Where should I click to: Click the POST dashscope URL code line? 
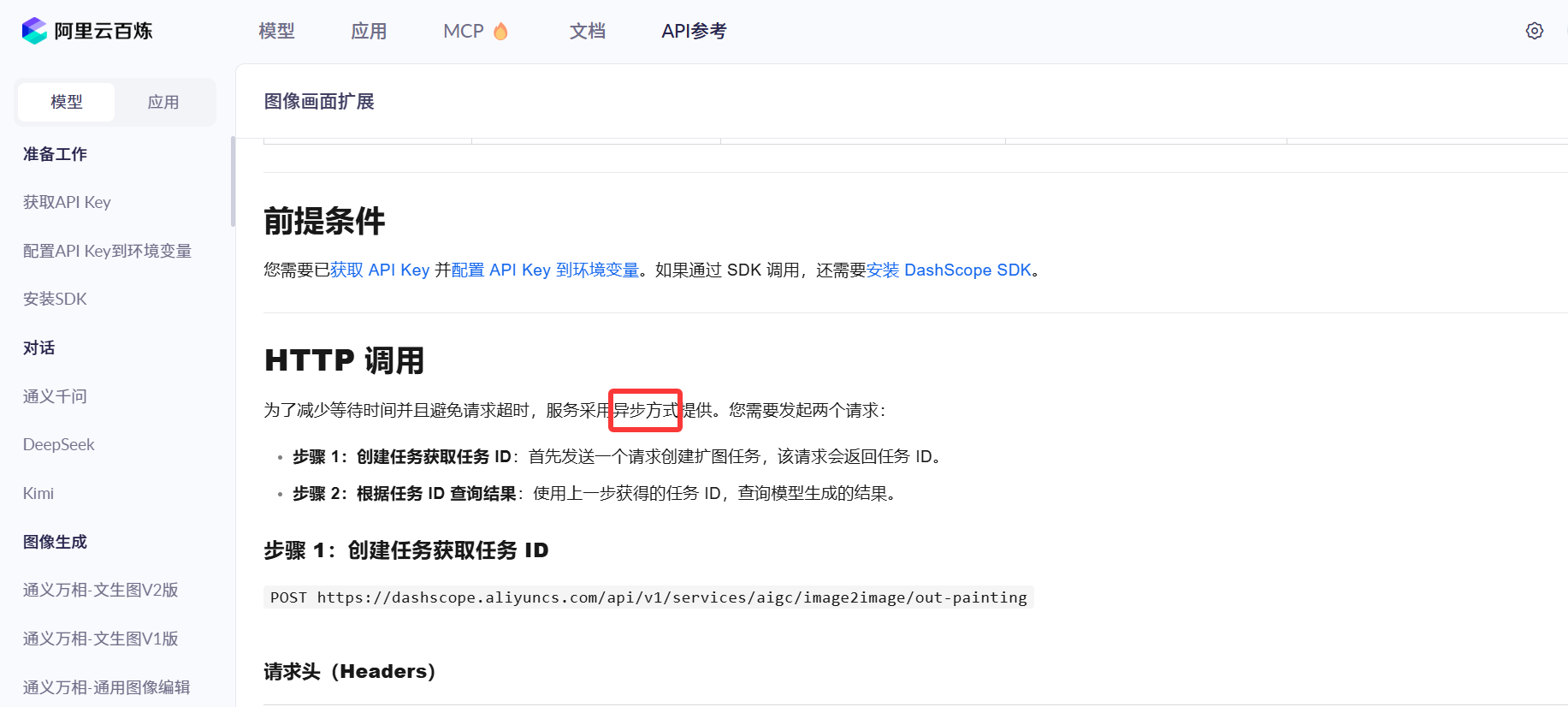pyautogui.click(x=648, y=597)
